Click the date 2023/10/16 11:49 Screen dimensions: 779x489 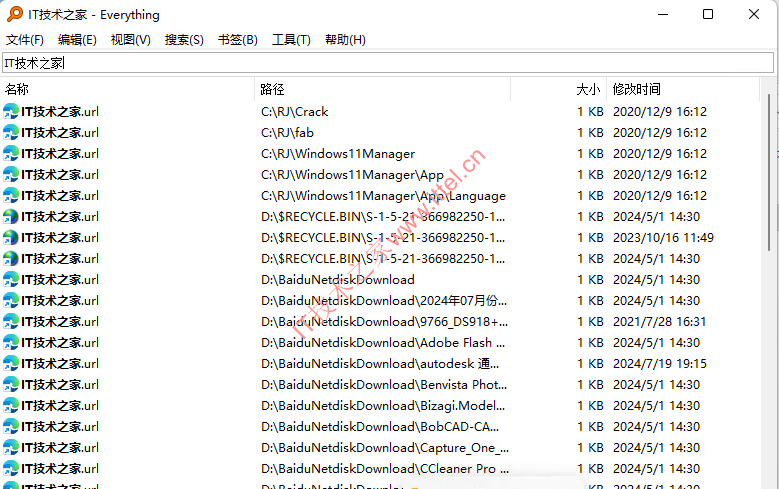pos(663,238)
